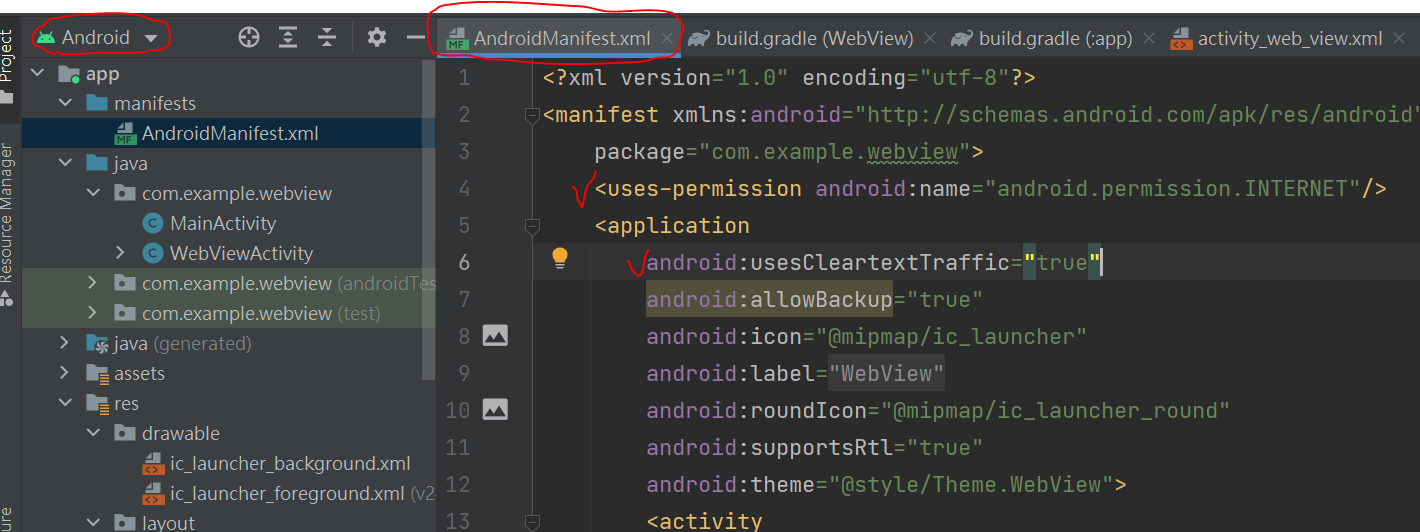Collapse the layout folder
Screen dimensions: 1420x532
(94, 522)
